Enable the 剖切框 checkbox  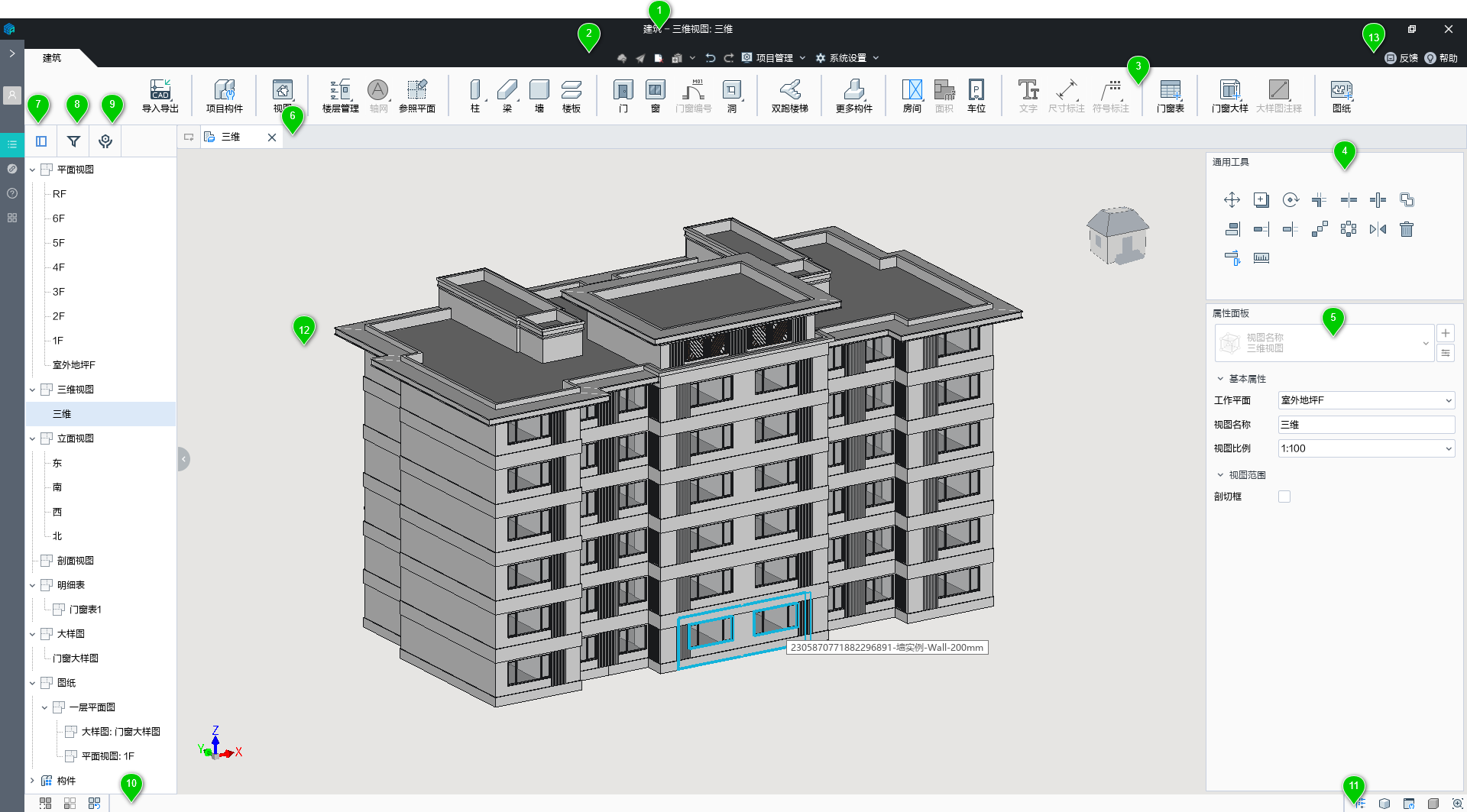click(1284, 497)
